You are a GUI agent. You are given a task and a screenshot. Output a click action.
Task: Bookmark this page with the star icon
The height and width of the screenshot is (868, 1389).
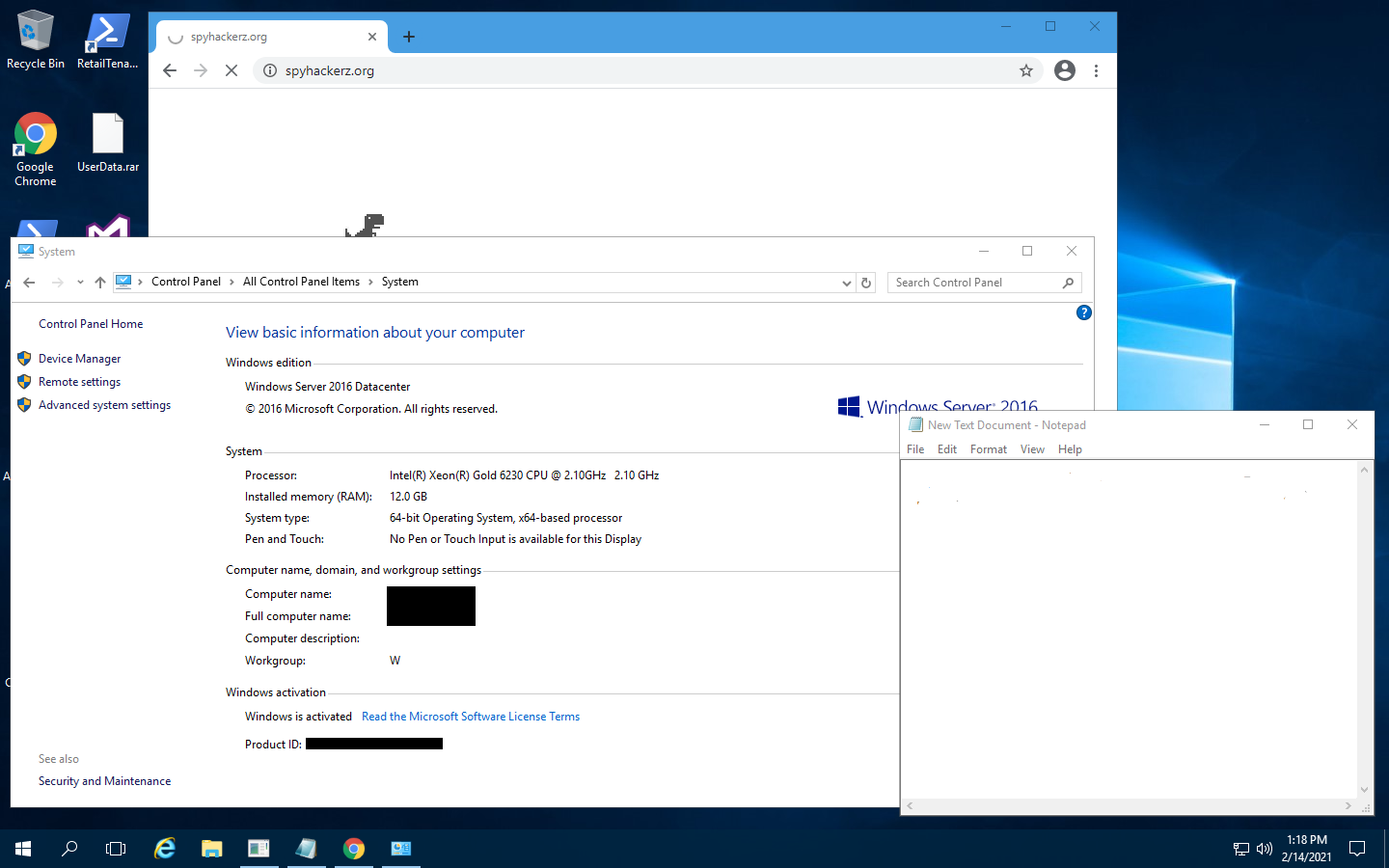click(1026, 70)
